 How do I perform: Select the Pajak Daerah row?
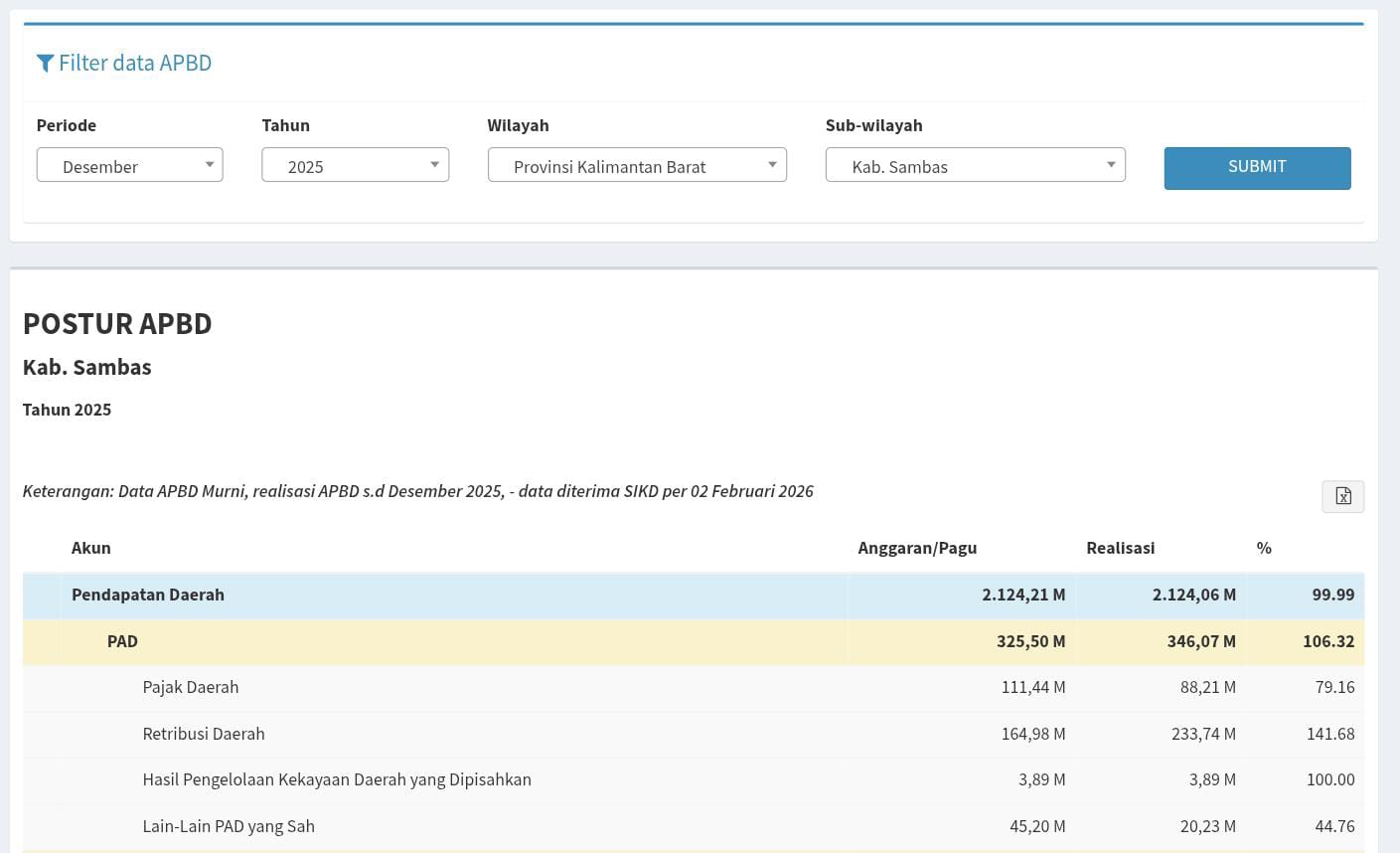[x=191, y=687]
